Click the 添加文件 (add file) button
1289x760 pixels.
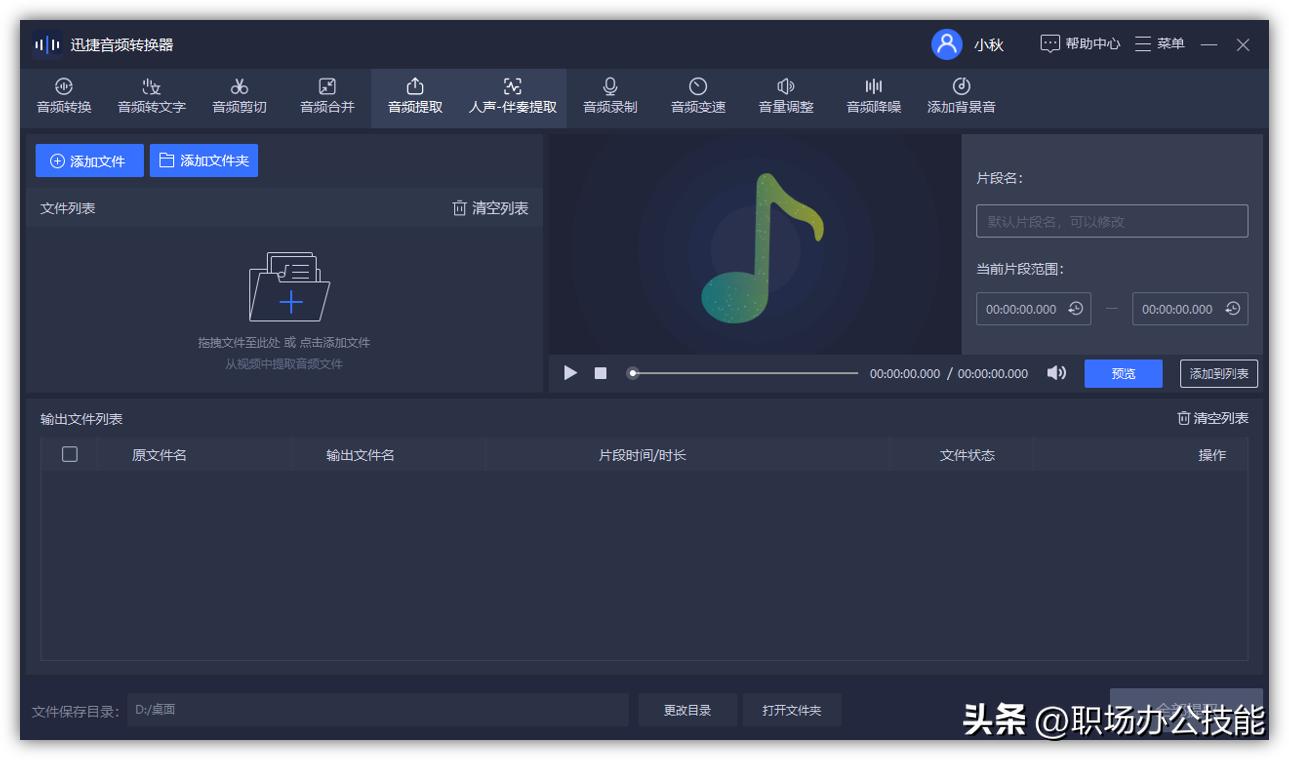[88, 160]
